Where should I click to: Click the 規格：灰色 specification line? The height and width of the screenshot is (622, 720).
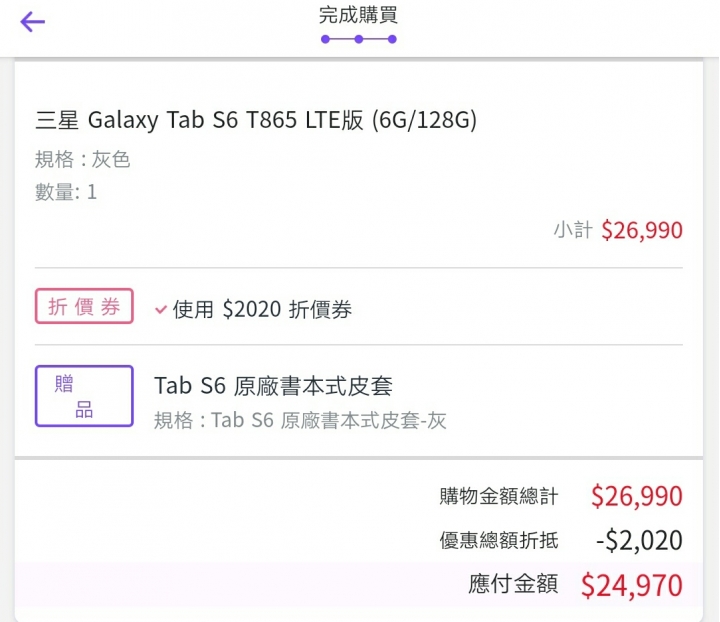coord(83,160)
